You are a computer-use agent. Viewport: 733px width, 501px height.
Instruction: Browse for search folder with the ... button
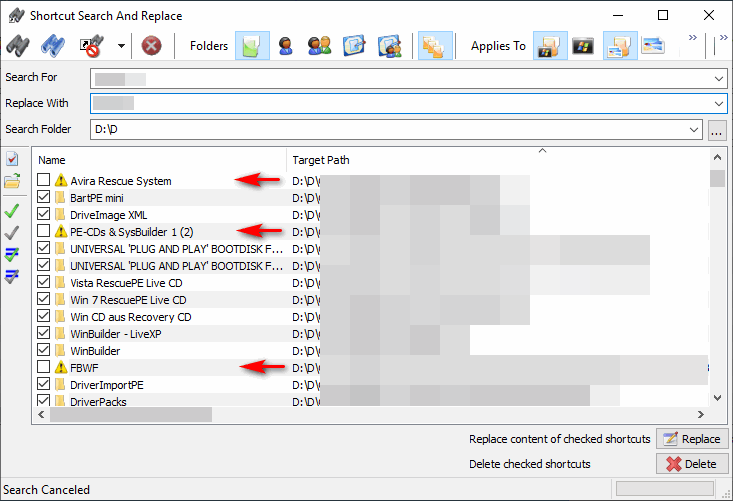click(716, 129)
